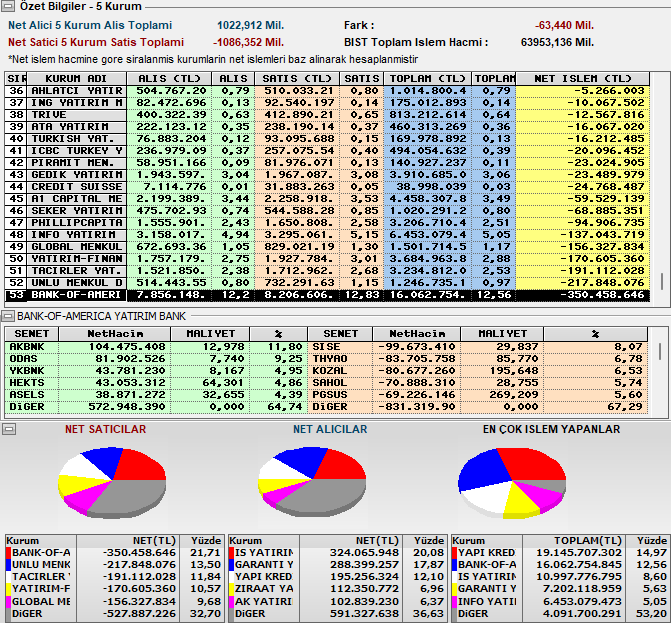
Task: Click blue swatch next to UNLU MENK
Action: click(9, 564)
